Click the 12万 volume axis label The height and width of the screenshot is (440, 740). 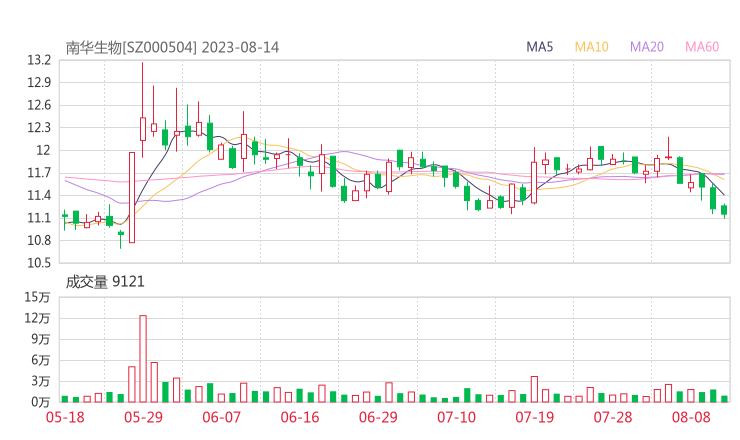click(37, 318)
